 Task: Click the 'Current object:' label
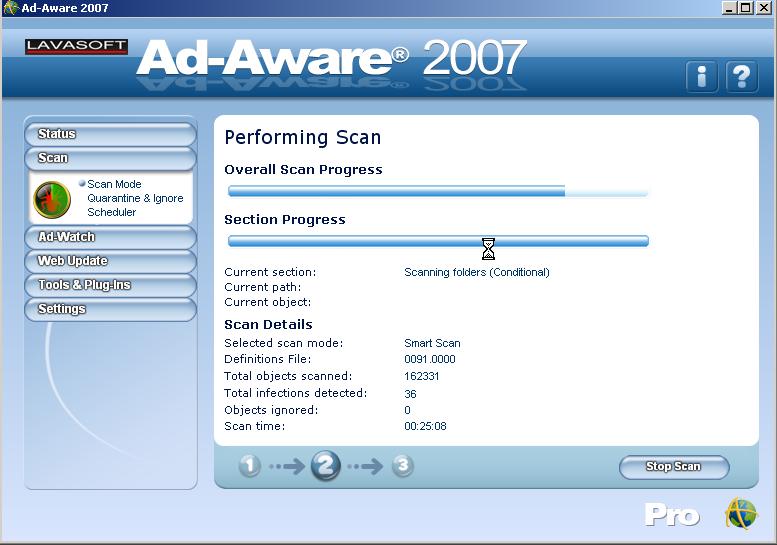[268, 302]
